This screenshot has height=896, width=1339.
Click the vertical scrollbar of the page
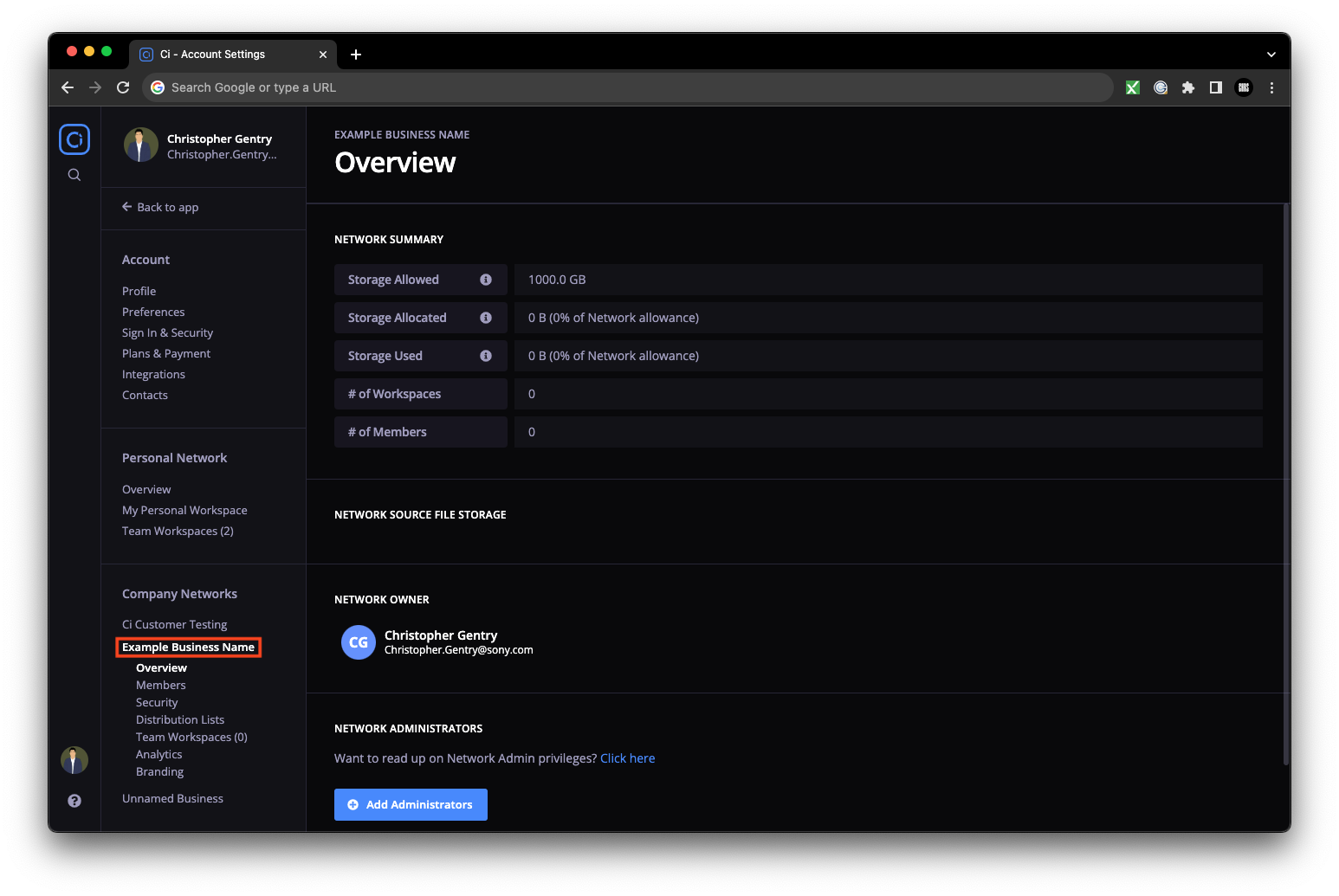pos(1286,485)
